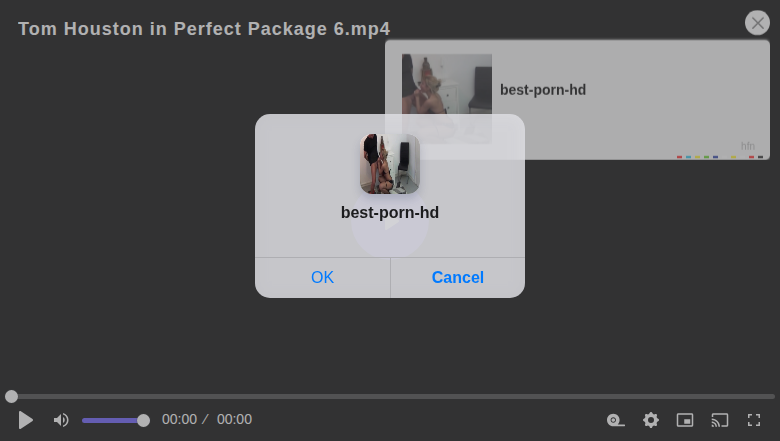The height and width of the screenshot is (441, 780).
Task: Set volume using the purple volume slider
Action: coord(115,421)
